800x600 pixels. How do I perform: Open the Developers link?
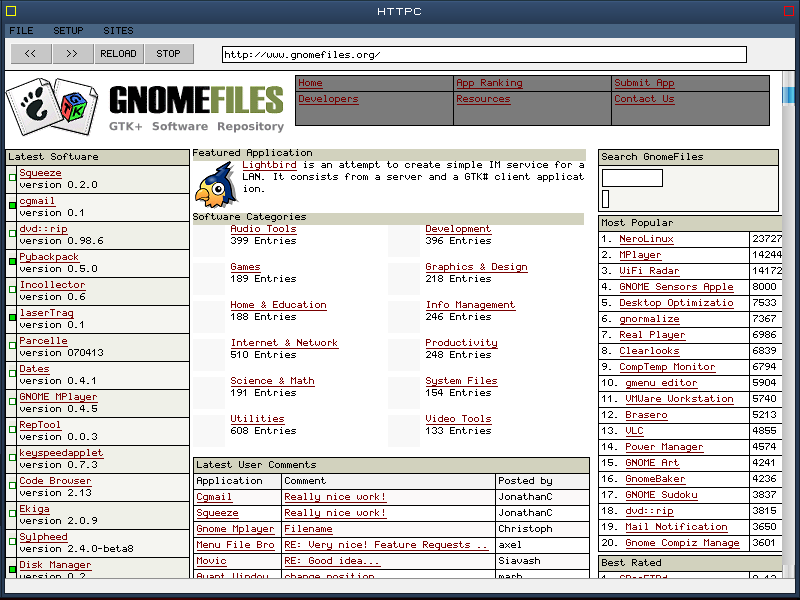point(328,99)
